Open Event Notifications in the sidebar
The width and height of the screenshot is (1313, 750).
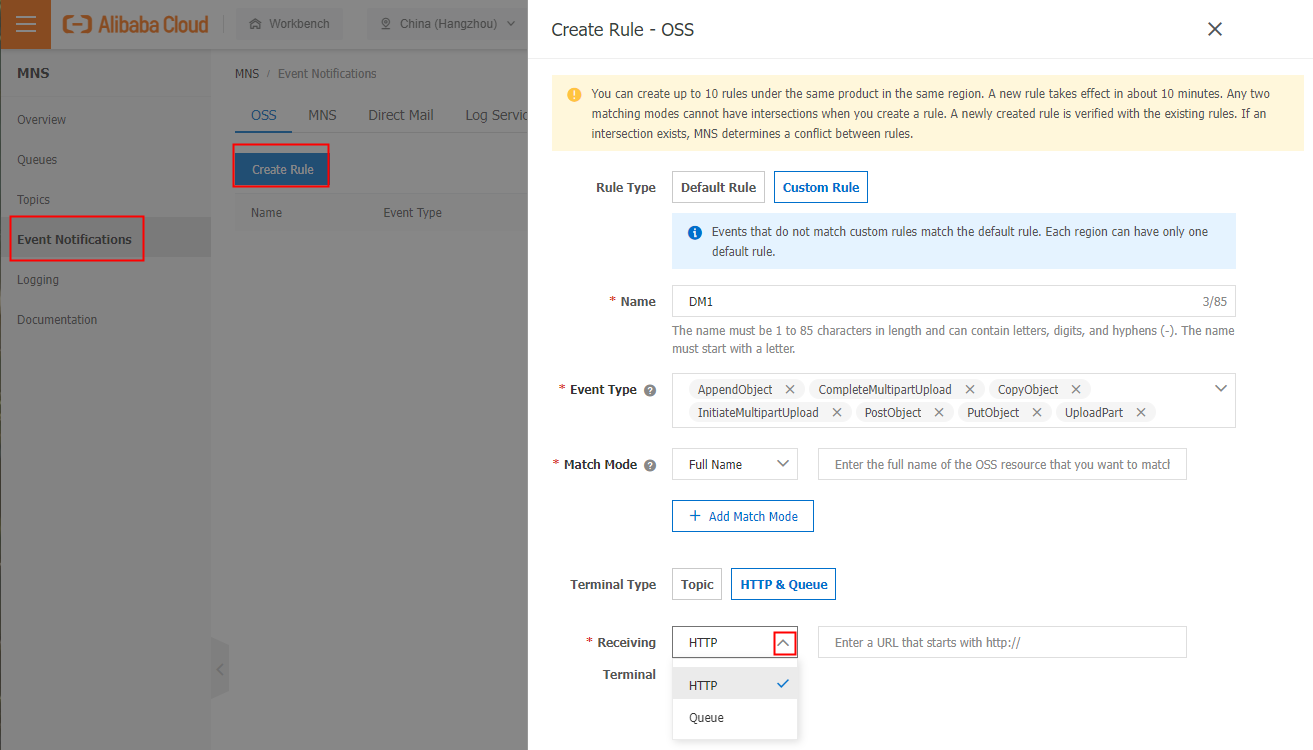pyautogui.click(x=75, y=240)
